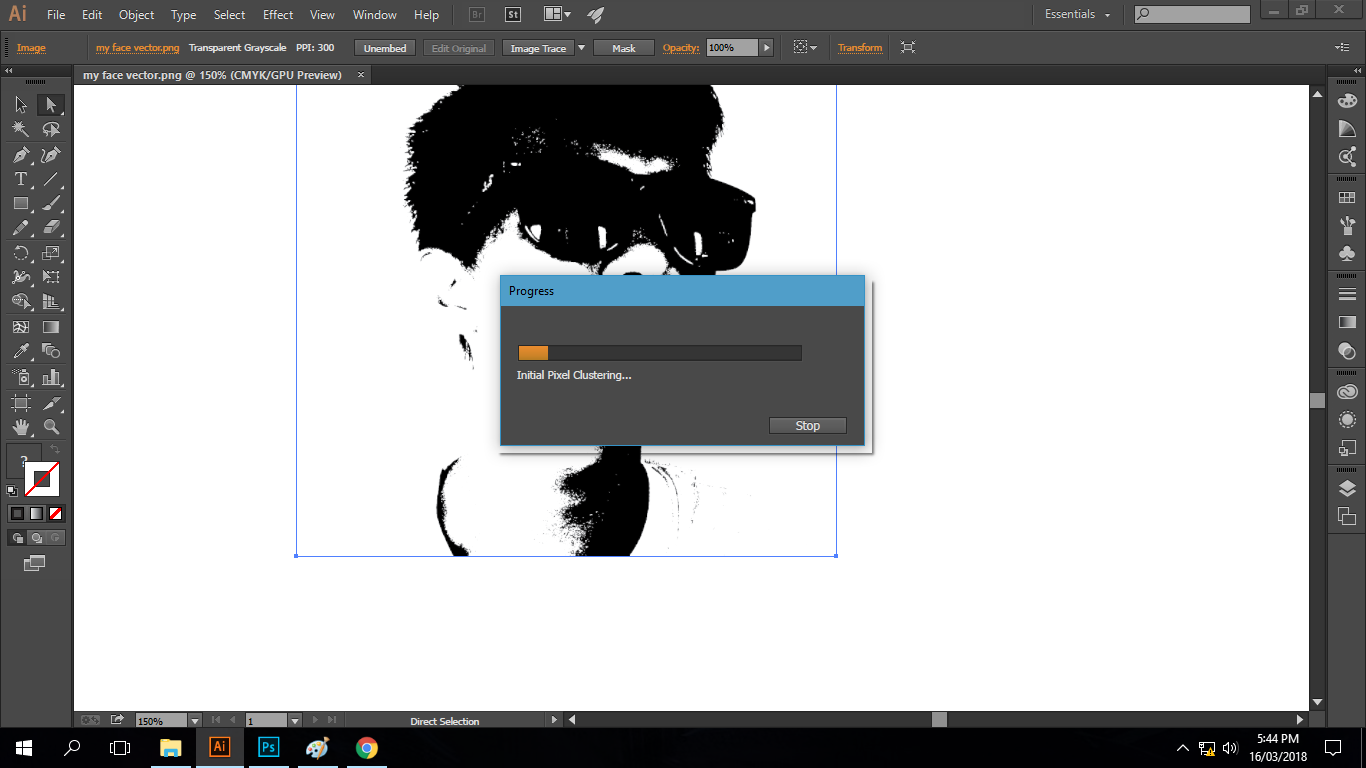
Task: Select the Perspective Grid tool
Action: 51,302
